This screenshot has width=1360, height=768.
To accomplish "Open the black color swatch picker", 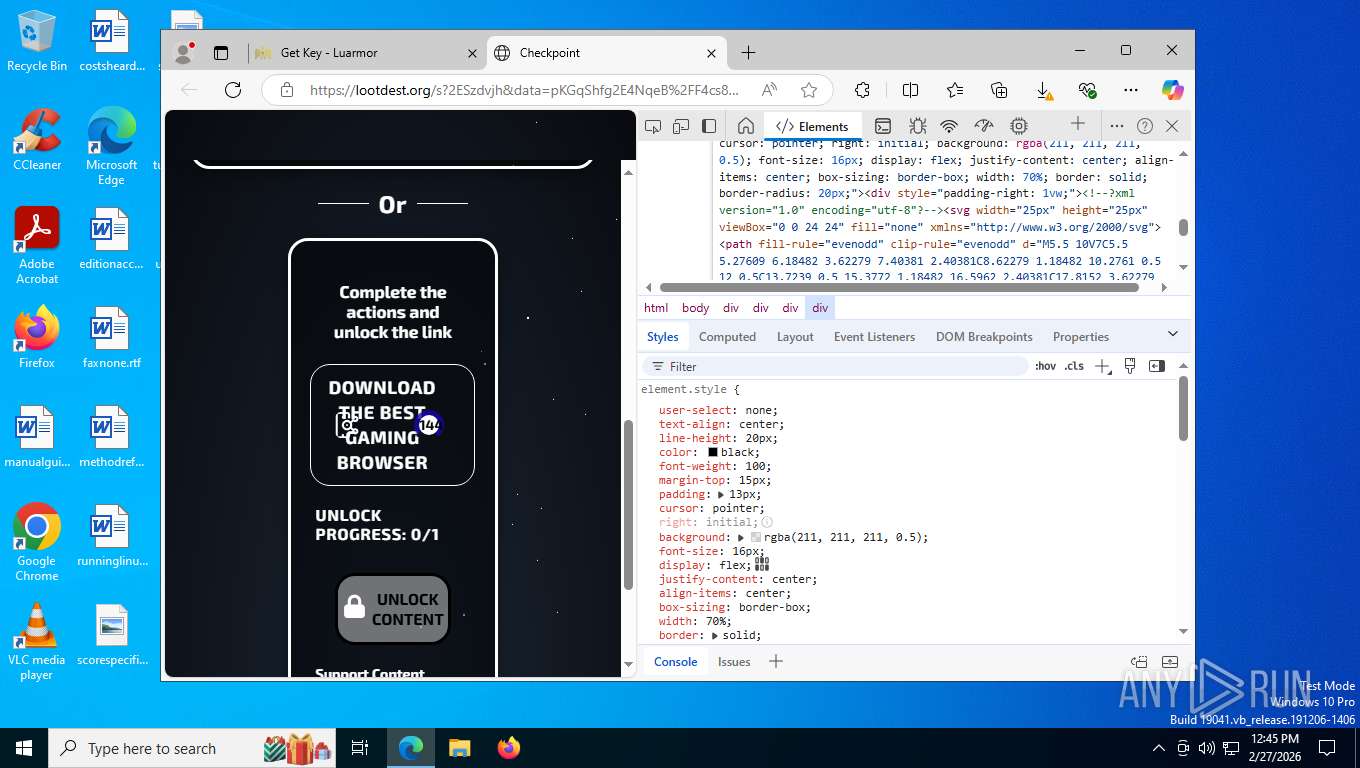I will tap(713, 452).
